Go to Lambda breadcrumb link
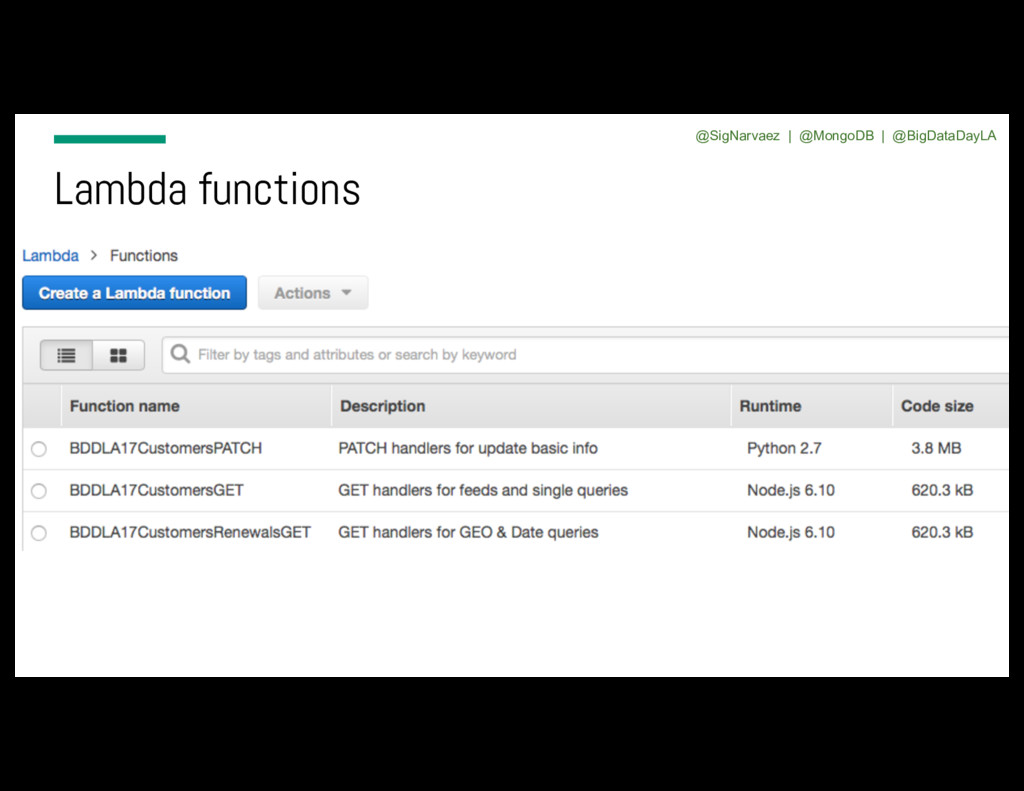 click(x=50, y=256)
